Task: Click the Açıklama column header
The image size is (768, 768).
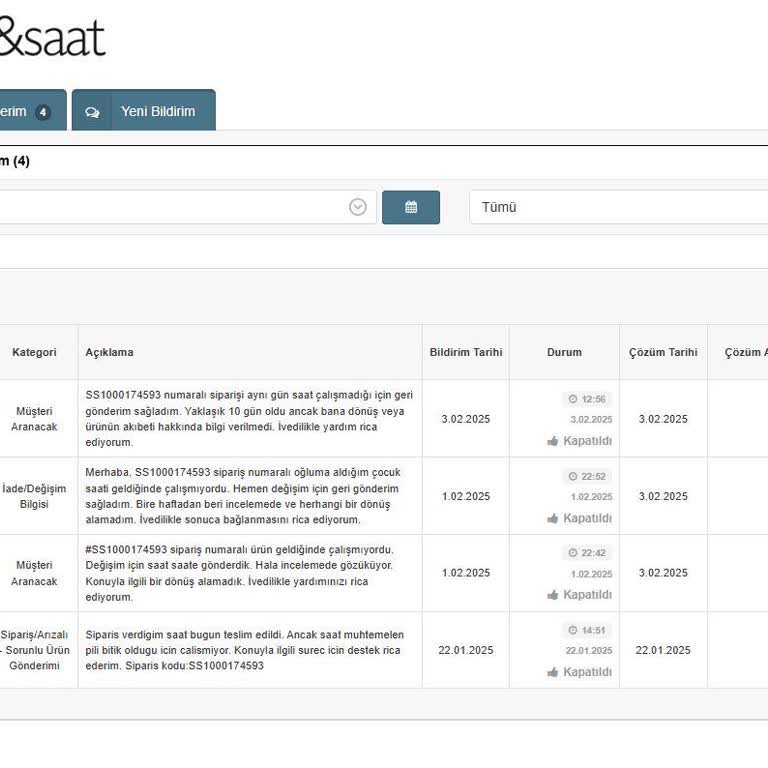Action: coord(109,352)
